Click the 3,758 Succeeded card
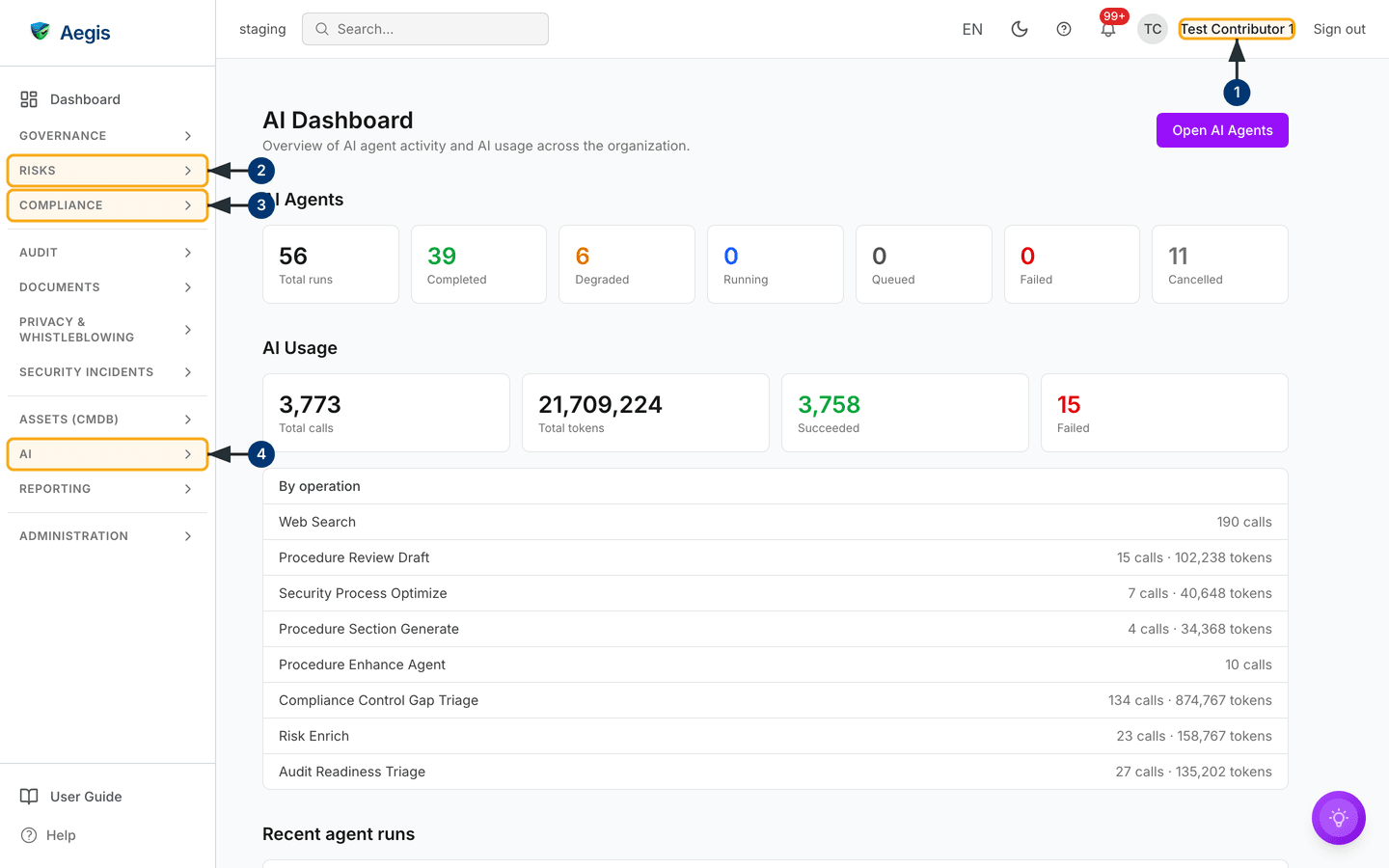 [905, 413]
